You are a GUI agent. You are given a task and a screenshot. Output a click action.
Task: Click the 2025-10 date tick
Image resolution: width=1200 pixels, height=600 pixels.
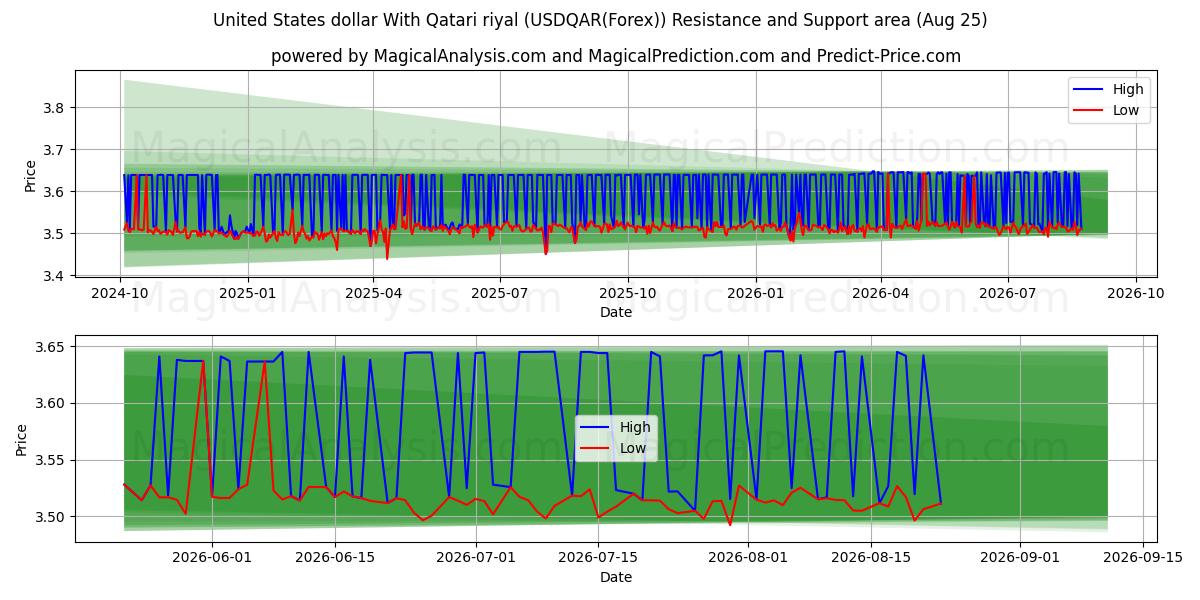tap(628, 293)
